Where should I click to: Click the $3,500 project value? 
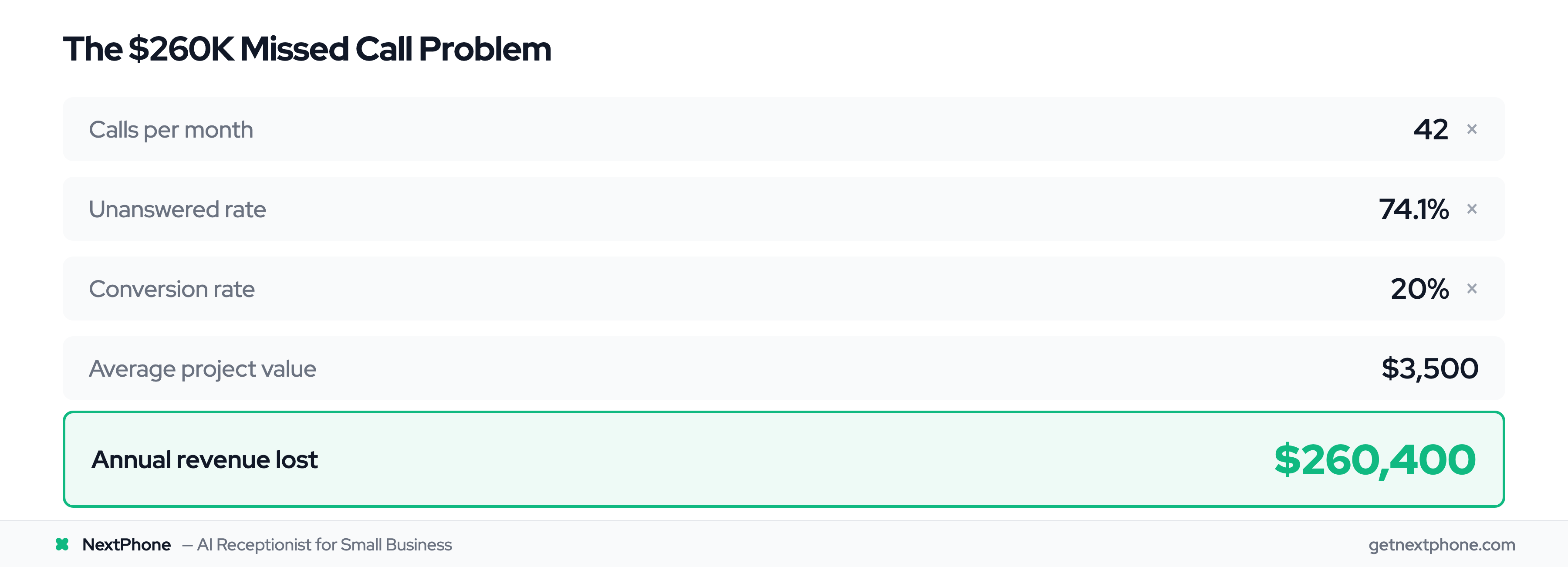pos(1429,369)
